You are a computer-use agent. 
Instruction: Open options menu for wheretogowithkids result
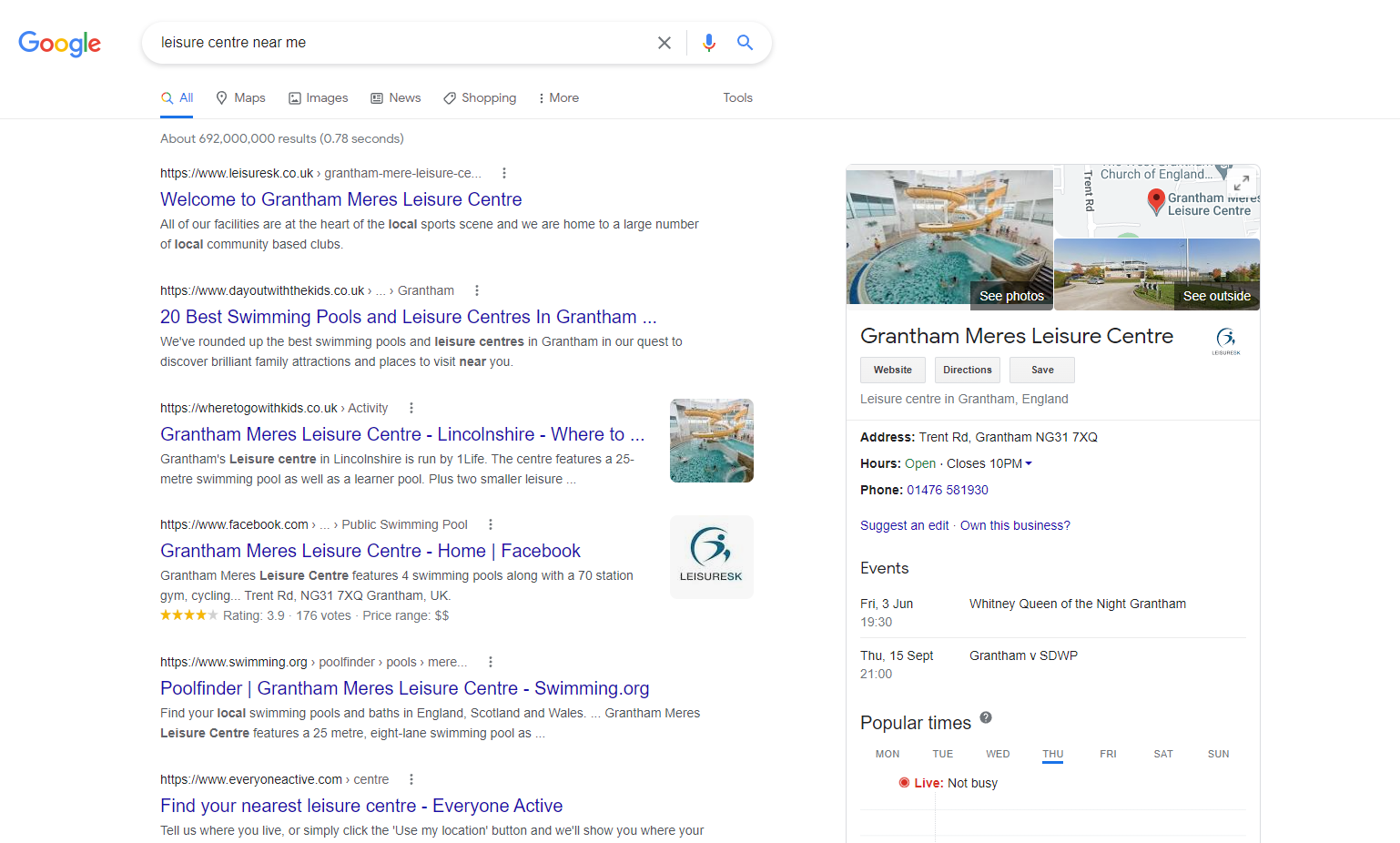coord(411,408)
